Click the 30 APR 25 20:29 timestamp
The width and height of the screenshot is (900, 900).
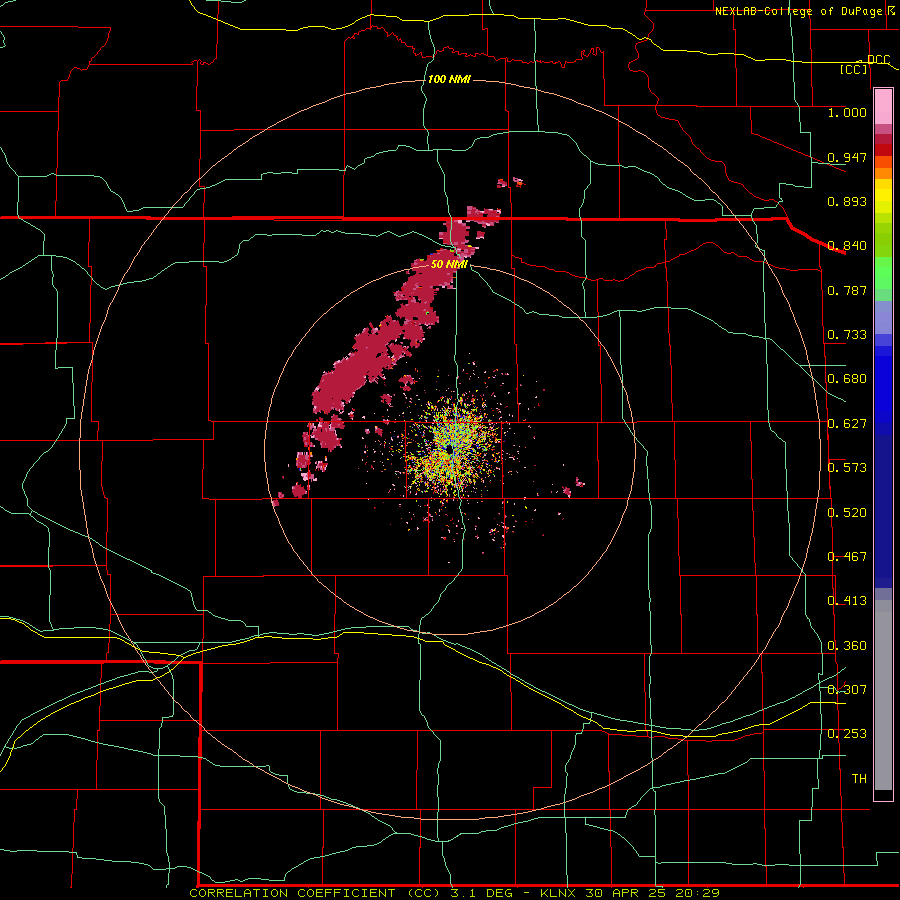coord(653,893)
